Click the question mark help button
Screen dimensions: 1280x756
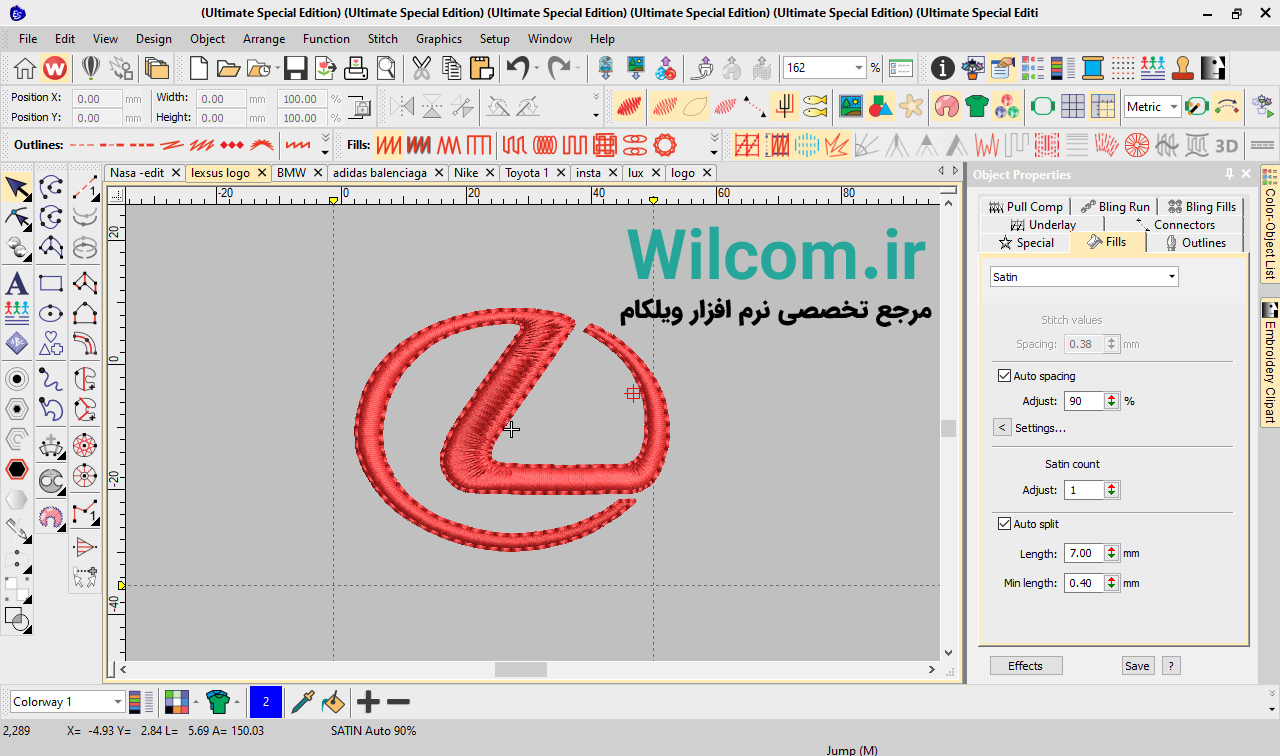(x=1170, y=666)
